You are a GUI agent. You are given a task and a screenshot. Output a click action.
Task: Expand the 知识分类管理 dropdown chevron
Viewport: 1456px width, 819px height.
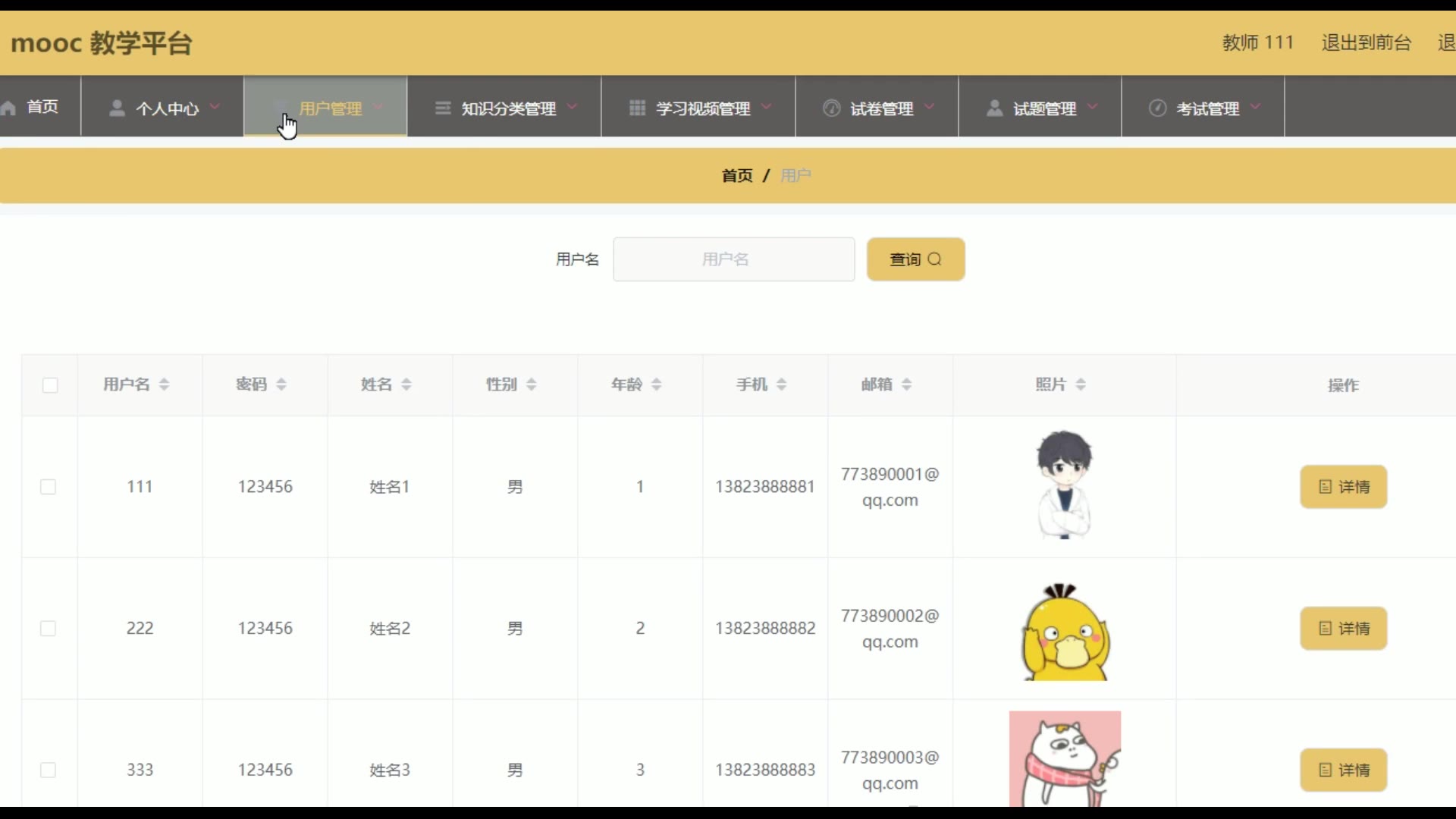[x=572, y=106]
